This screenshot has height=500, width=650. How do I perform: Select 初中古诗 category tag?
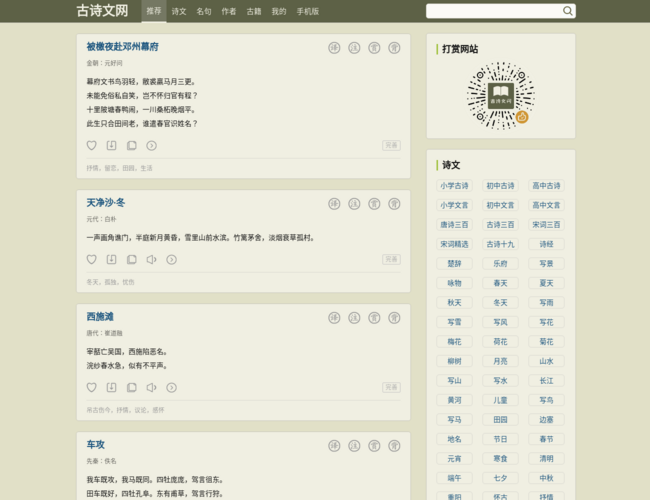click(x=500, y=186)
